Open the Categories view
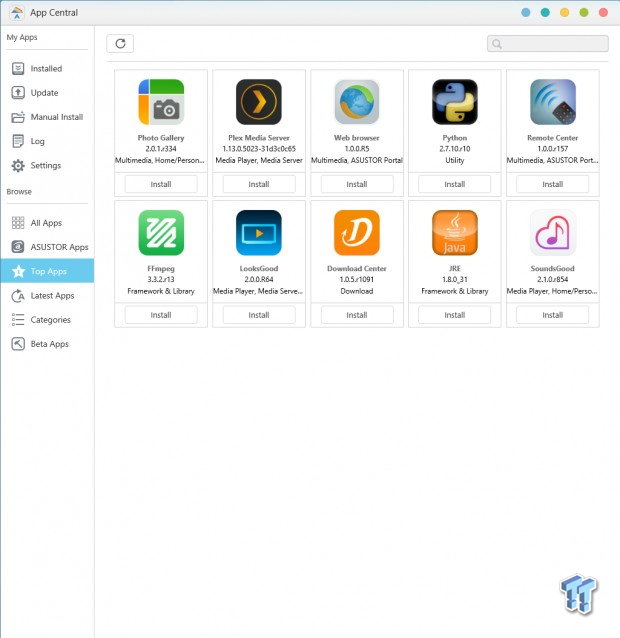 [x=47, y=320]
